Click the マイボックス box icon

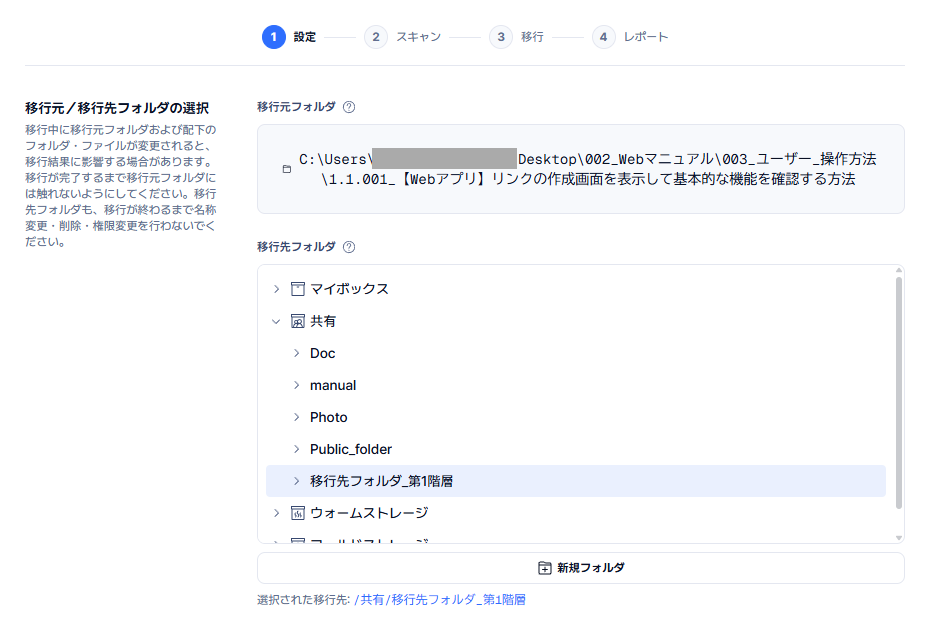click(298, 289)
